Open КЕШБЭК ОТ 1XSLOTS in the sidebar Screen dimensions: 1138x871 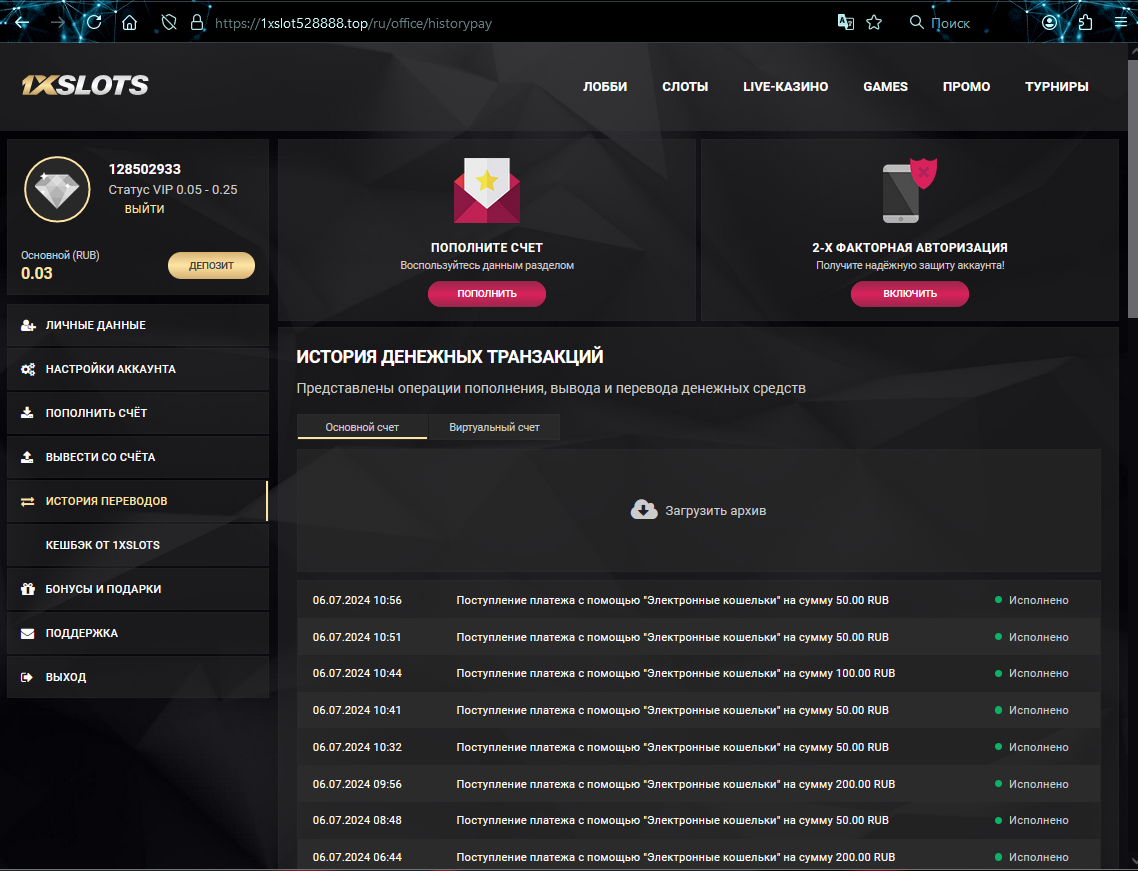tap(137, 545)
